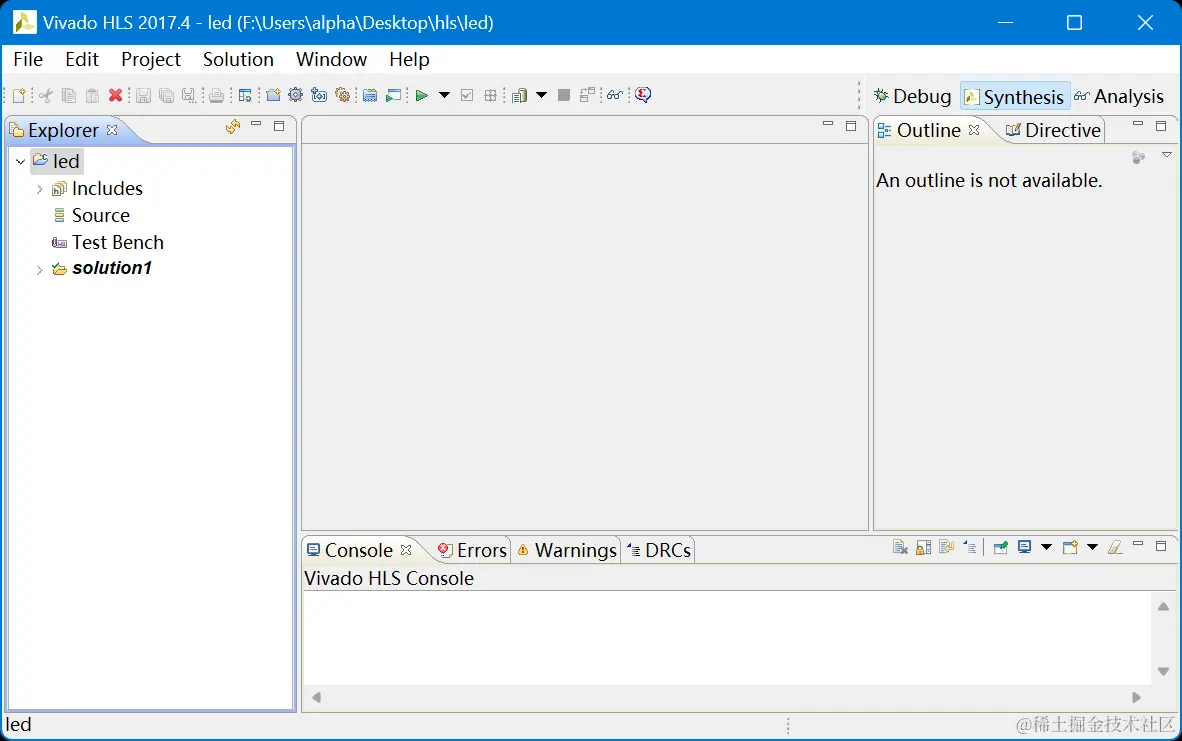Screen dimensions: 1182x741
Task: Click the Console horizontal scroll right arrow
Action: click(1136, 697)
